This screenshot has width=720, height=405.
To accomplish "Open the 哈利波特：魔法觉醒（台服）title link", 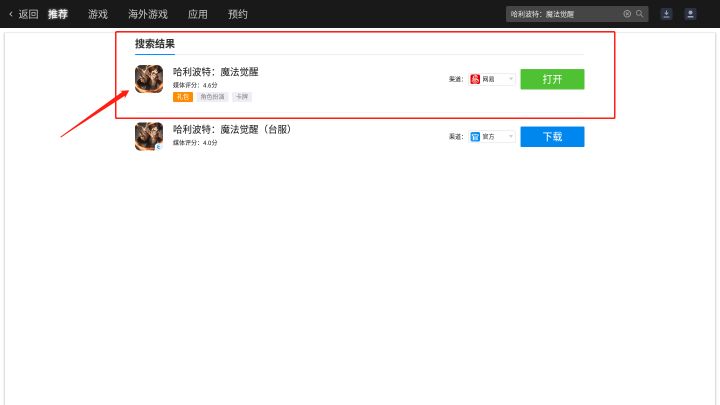I will point(232,129).
